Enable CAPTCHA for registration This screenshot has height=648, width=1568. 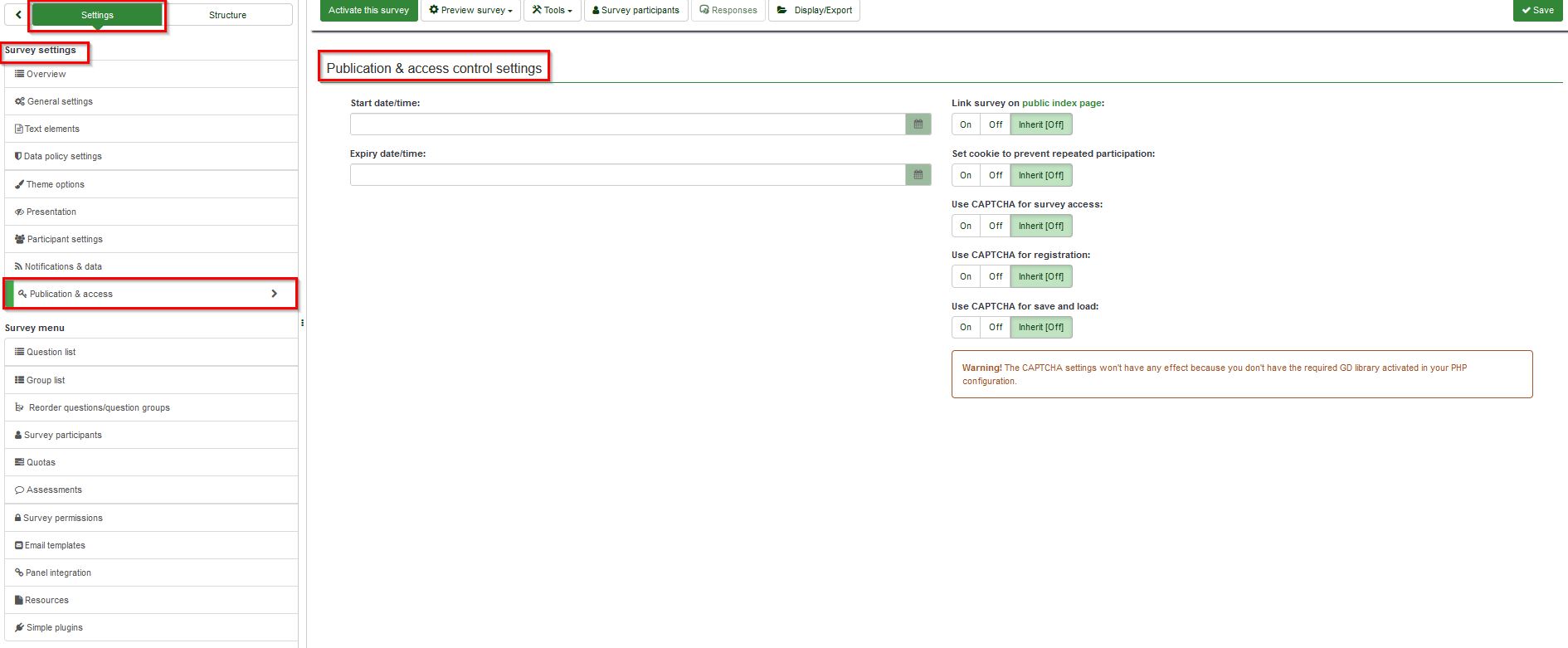(966, 276)
